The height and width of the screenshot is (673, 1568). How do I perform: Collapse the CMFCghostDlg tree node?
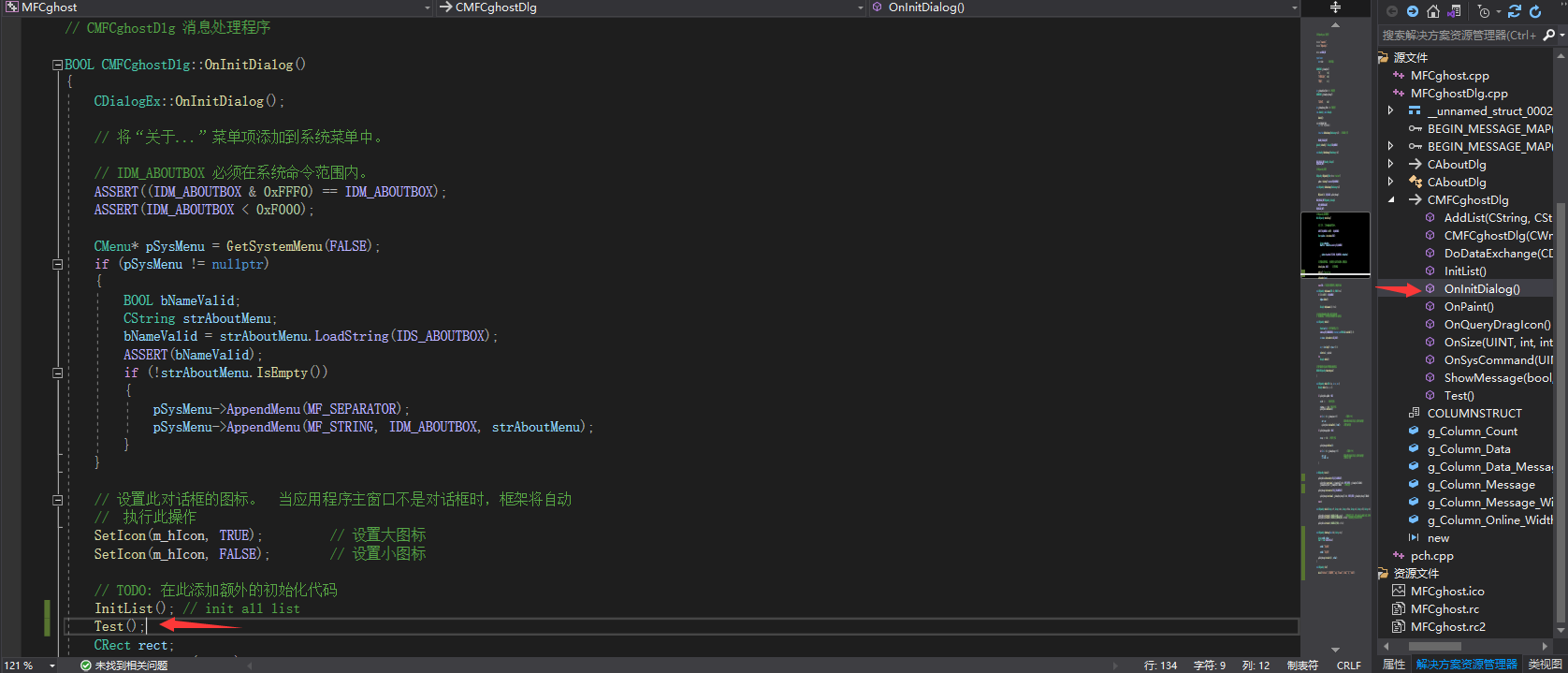click(x=1391, y=200)
